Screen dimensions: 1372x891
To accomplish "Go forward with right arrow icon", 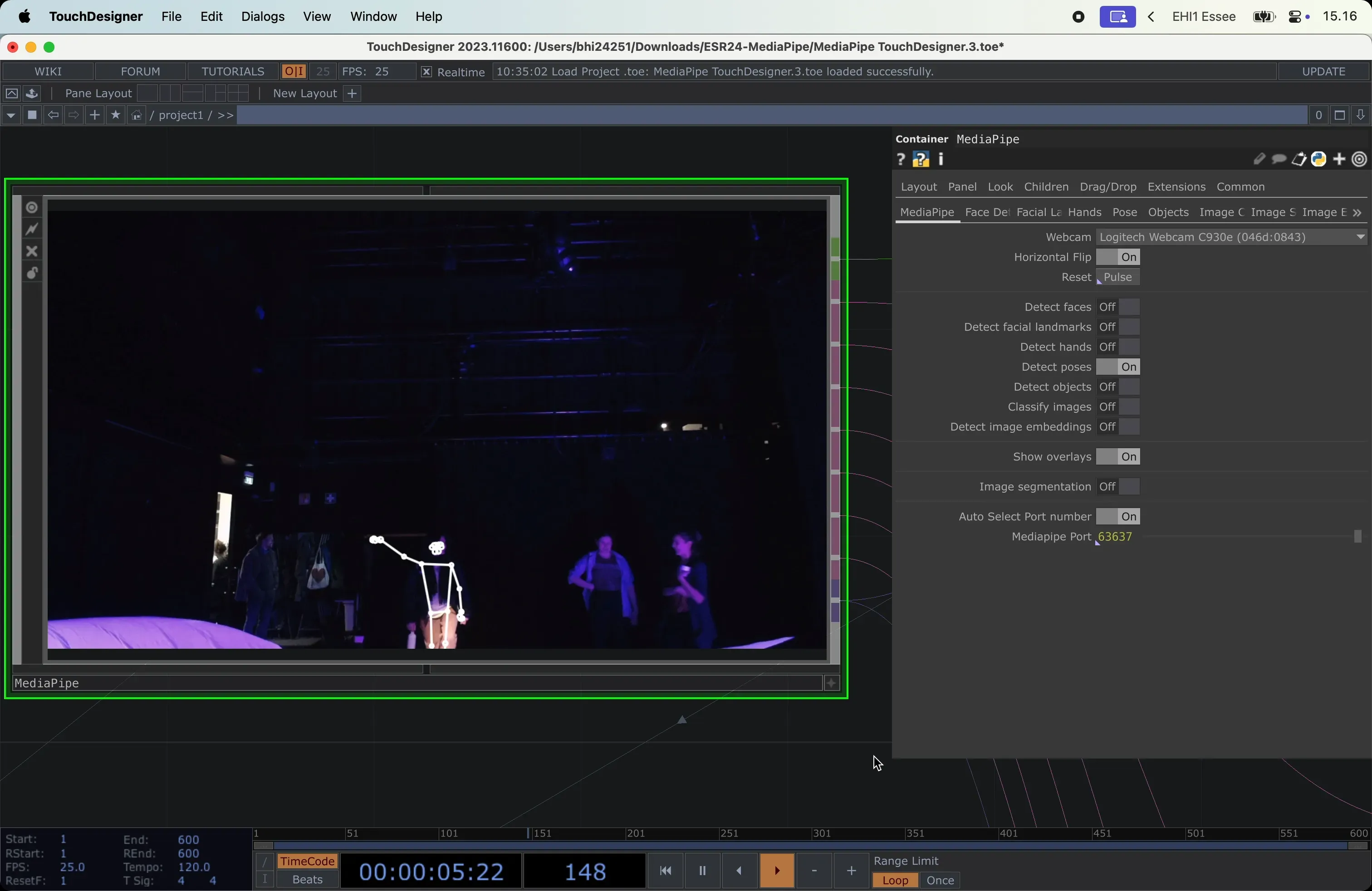I will click(x=74, y=115).
